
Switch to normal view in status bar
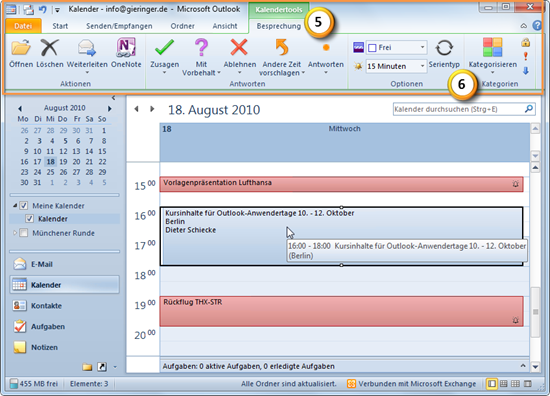click(492, 384)
